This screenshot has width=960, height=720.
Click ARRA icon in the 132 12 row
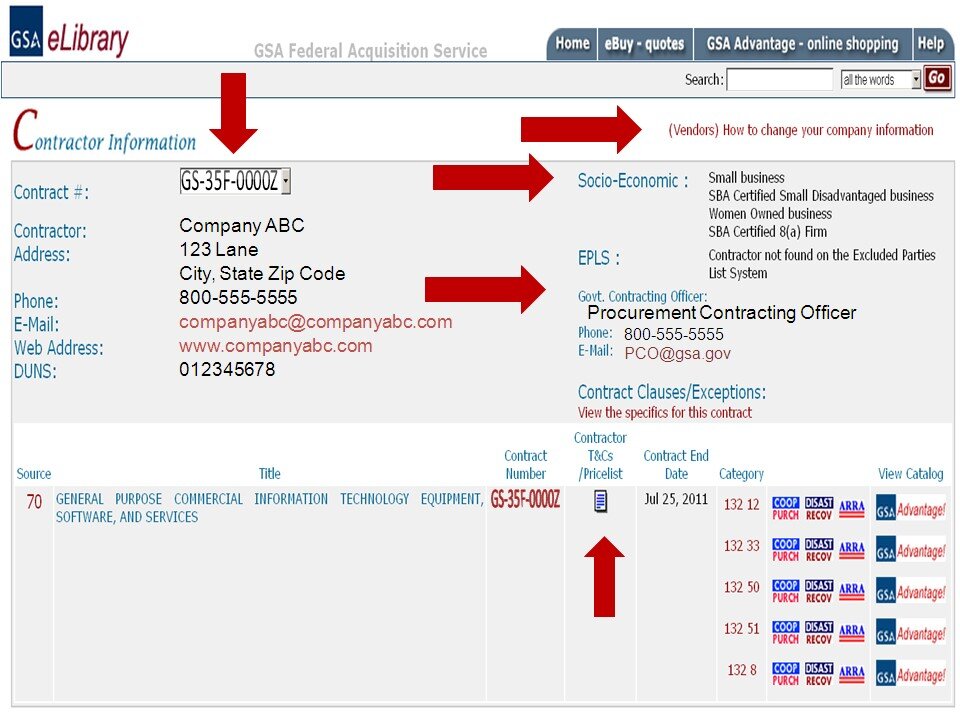pos(852,508)
